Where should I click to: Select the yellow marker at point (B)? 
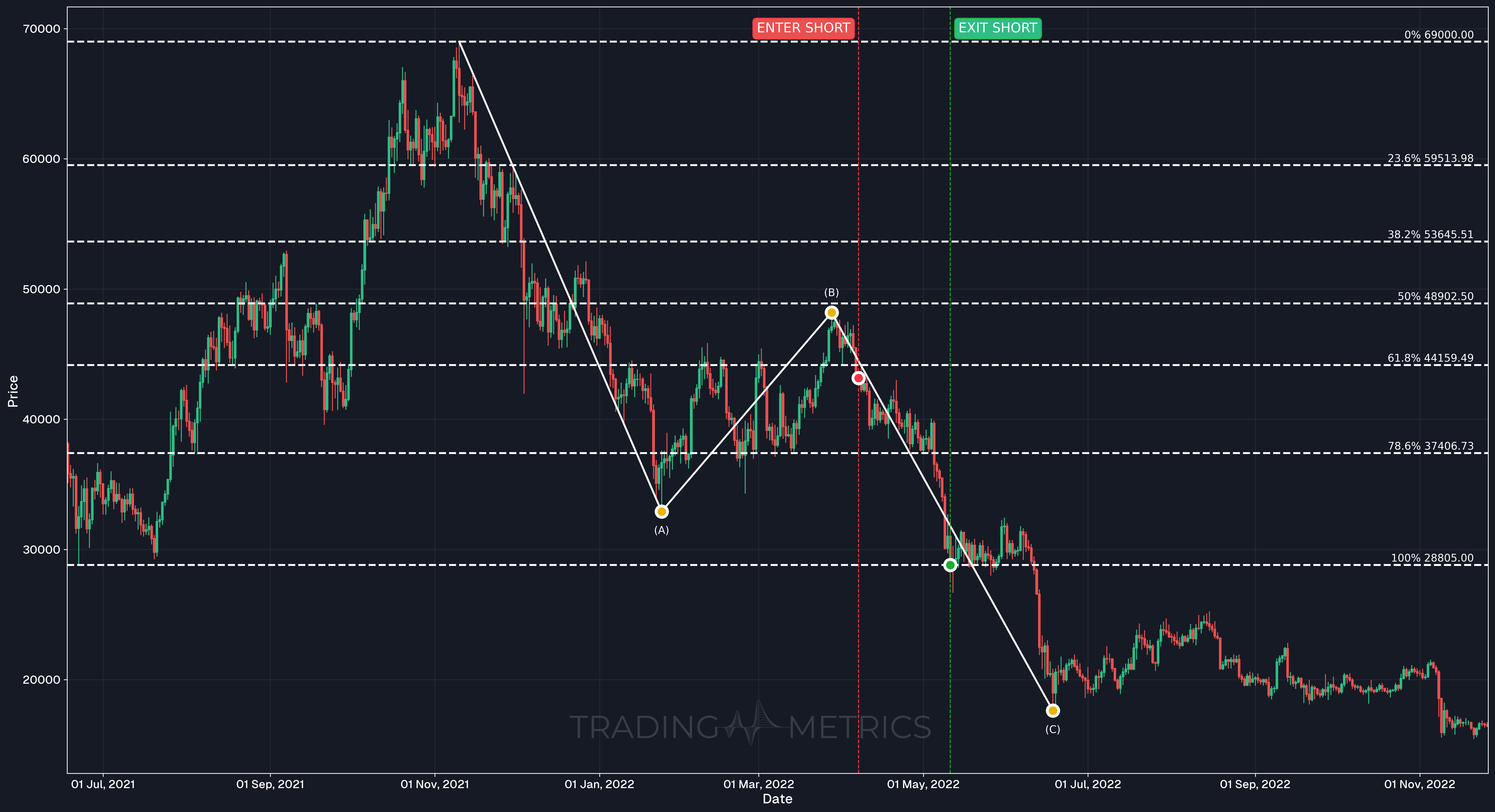point(832,313)
